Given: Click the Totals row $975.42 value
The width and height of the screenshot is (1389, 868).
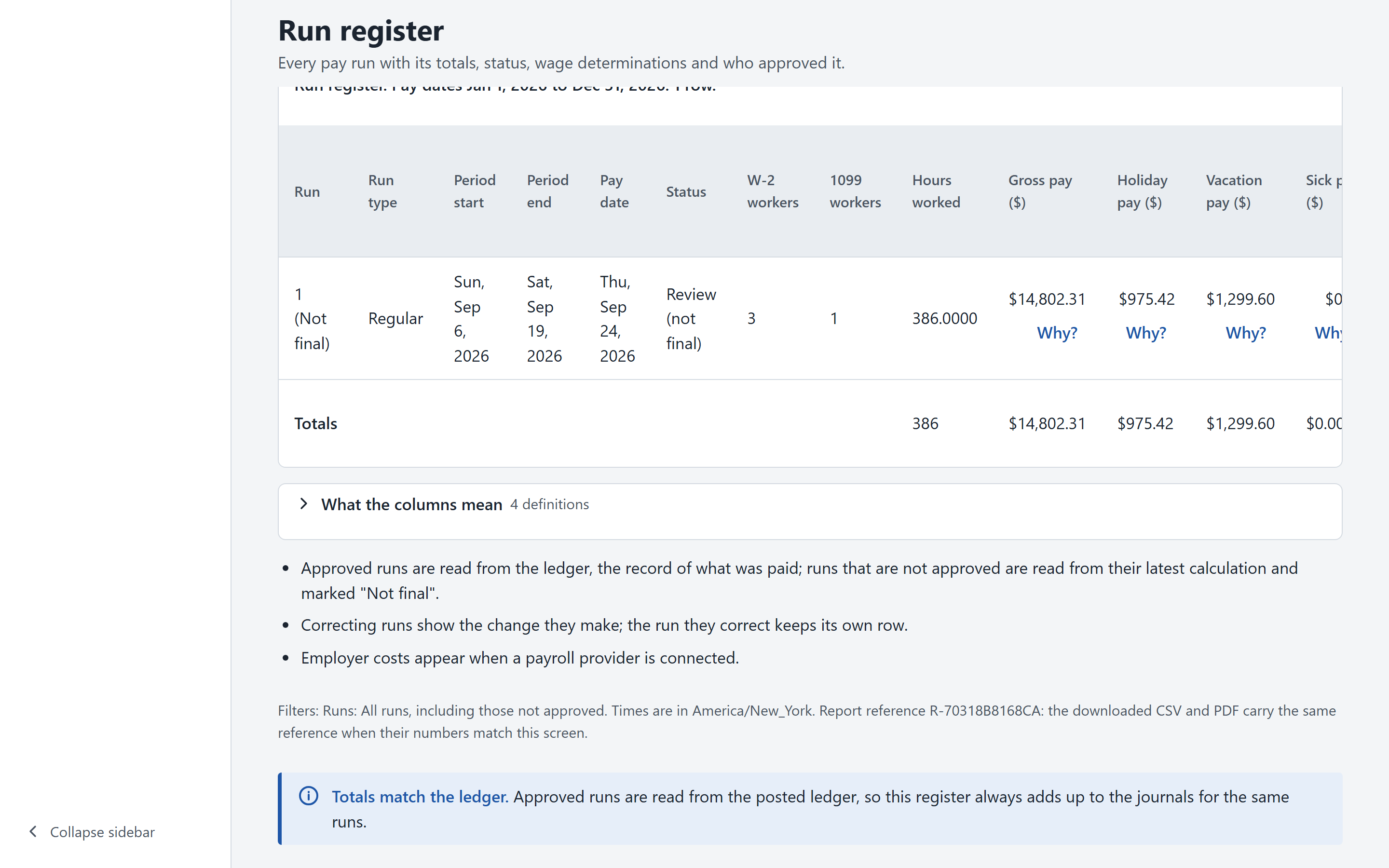Looking at the screenshot, I should [1145, 424].
